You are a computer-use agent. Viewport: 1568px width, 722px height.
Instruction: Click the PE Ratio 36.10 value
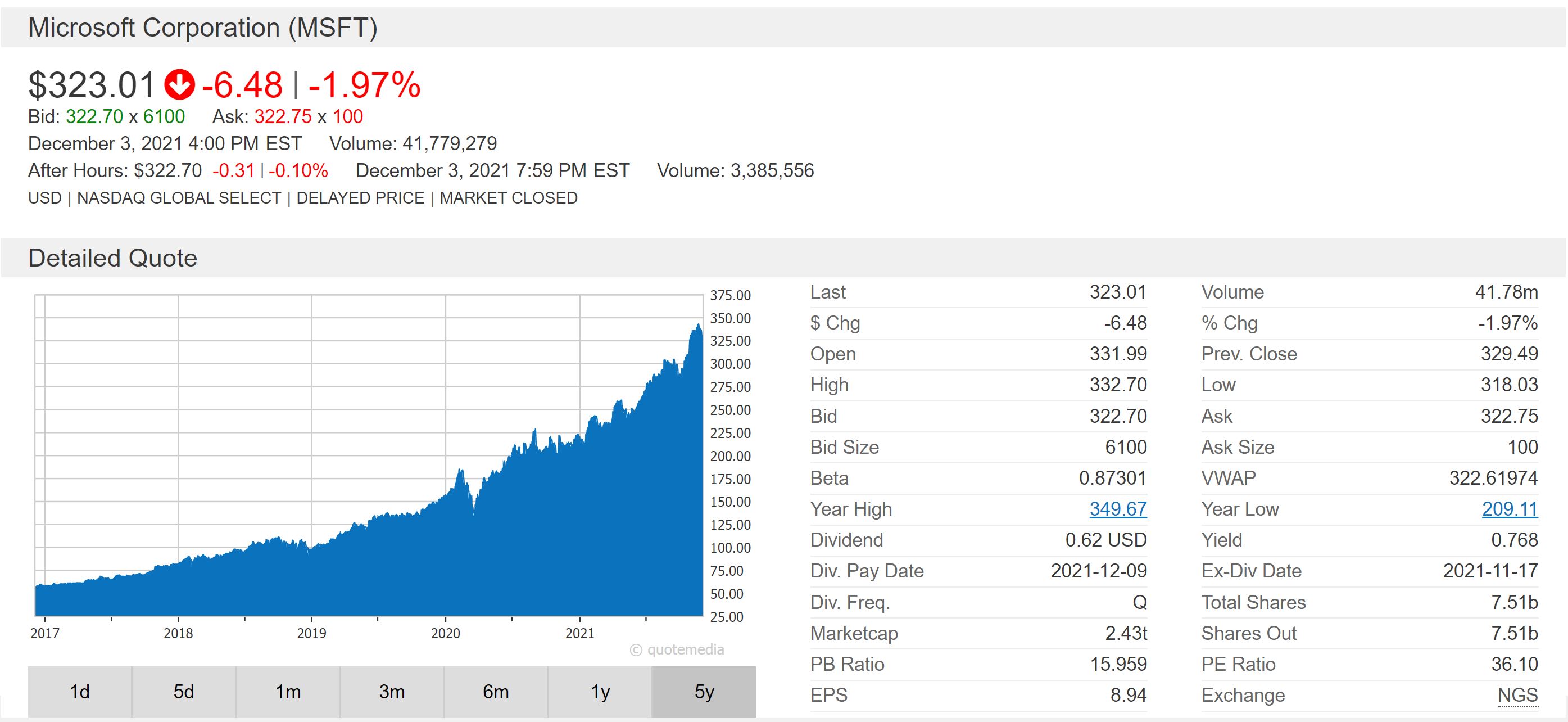(1514, 664)
